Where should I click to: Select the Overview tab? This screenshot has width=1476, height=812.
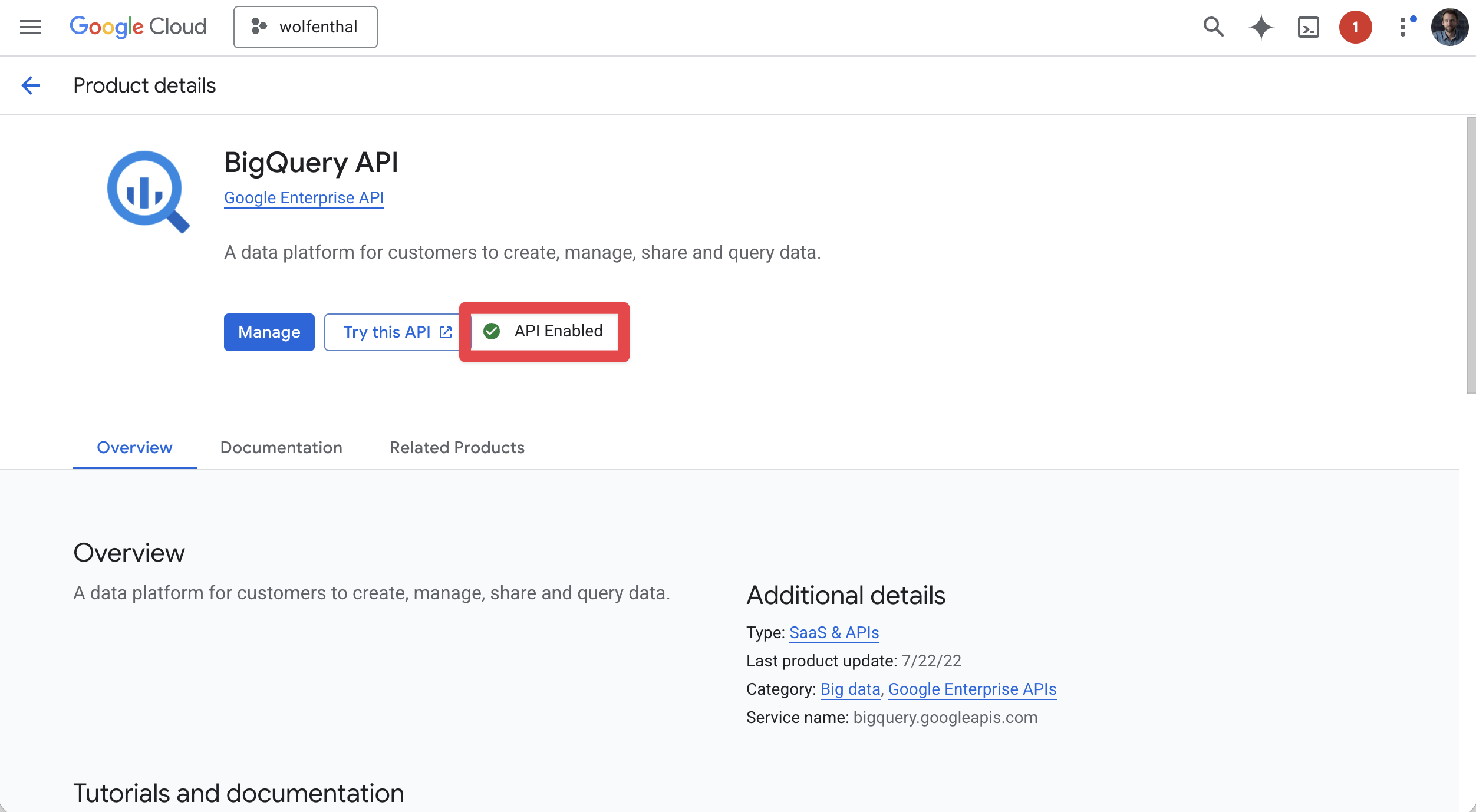click(134, 448)
